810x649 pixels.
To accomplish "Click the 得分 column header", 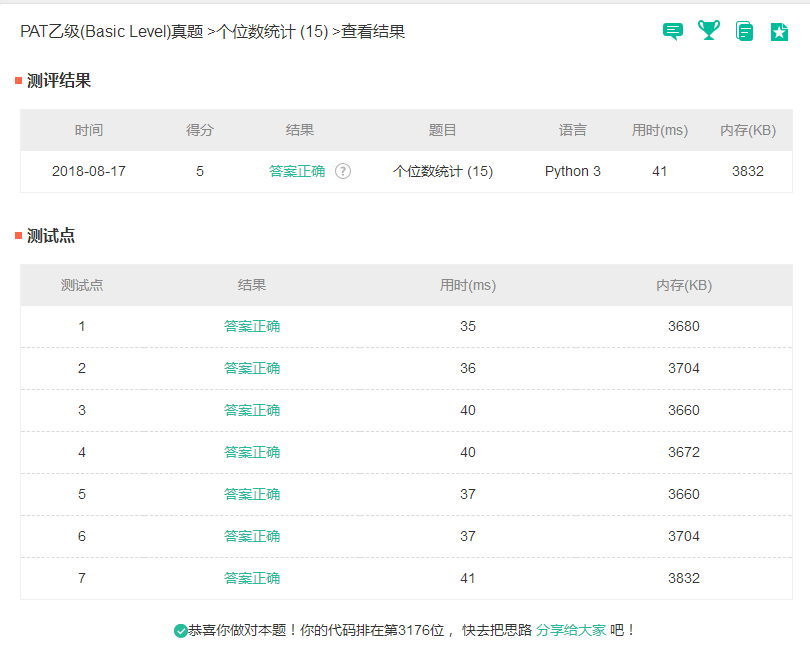I will 200,130.
